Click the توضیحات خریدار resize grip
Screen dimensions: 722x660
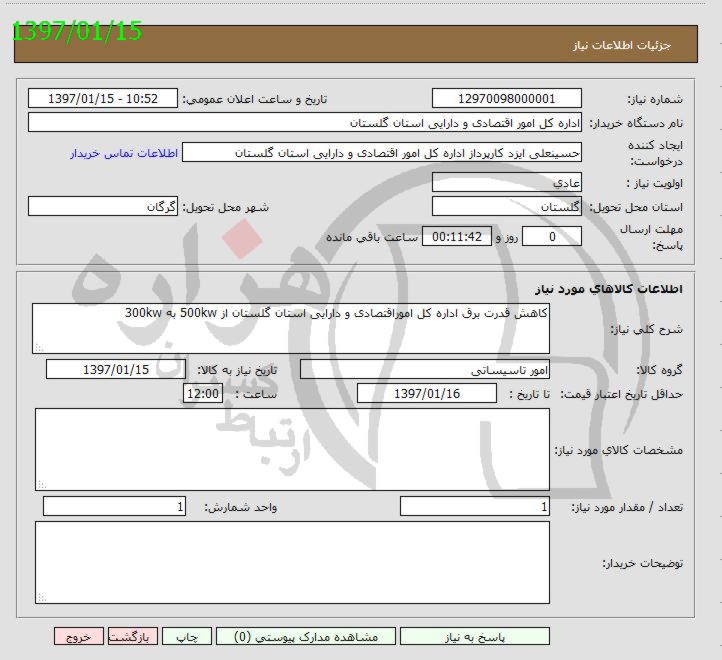pos(41,598)
